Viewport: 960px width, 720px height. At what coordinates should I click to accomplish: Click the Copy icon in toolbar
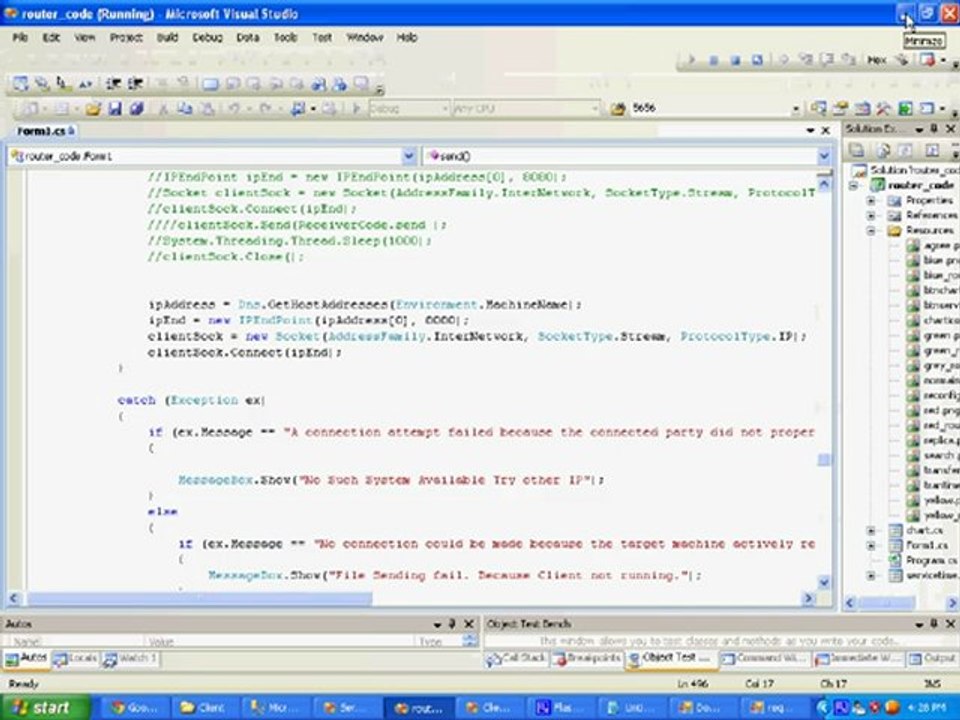click(184, 109)
